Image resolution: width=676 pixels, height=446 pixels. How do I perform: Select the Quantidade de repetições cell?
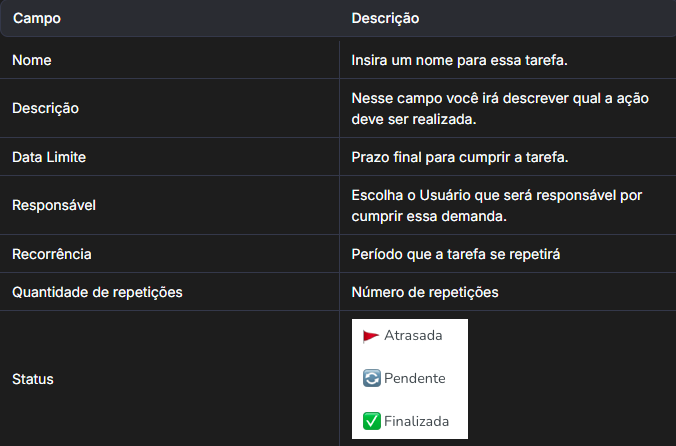(97, 292)
